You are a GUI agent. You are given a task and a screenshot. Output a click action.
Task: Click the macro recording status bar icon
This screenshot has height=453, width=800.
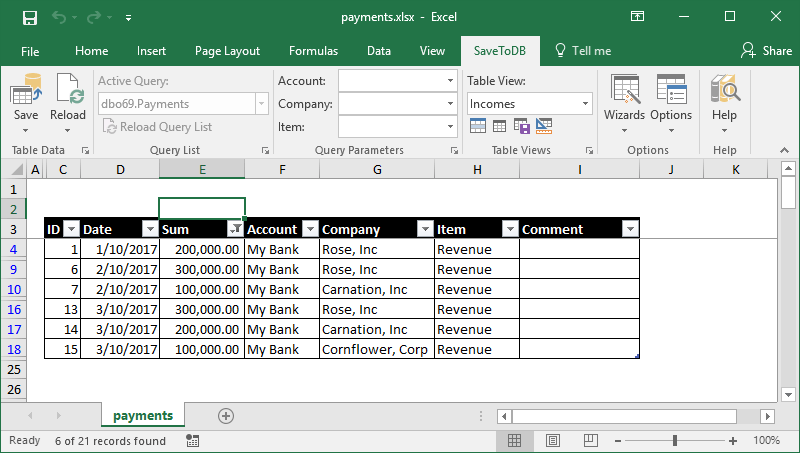[192, 441]
